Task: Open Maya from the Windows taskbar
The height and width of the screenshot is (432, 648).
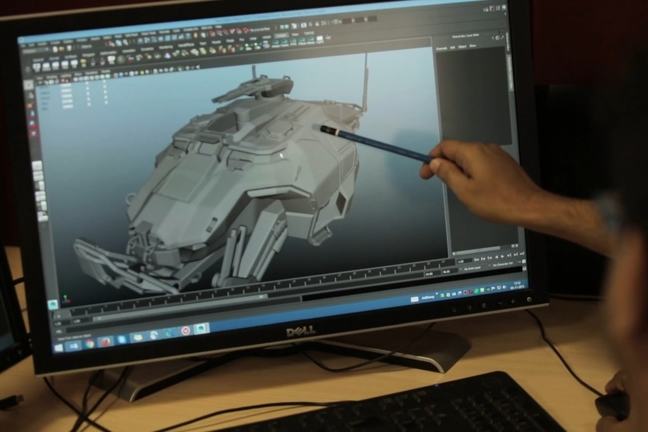Action: [201, 328]
